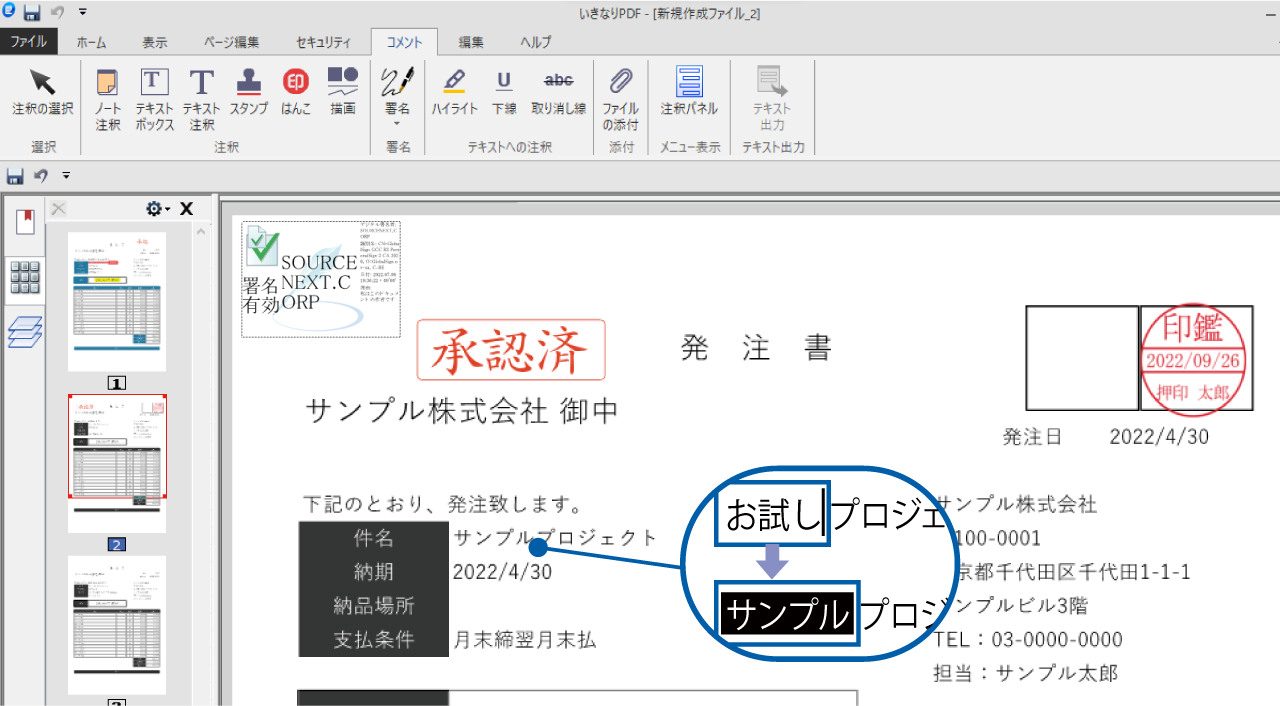The width and height of the screenshot is (1280, 706).
Task: Select the ノート注釈 (note annotation) tool
Action: coord(107,95)
